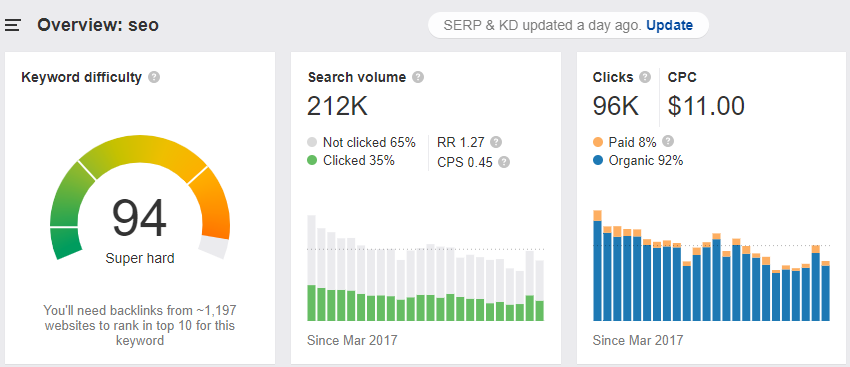Click the 96K clicks value
The image size is (850, 367).
coord(616,106)
